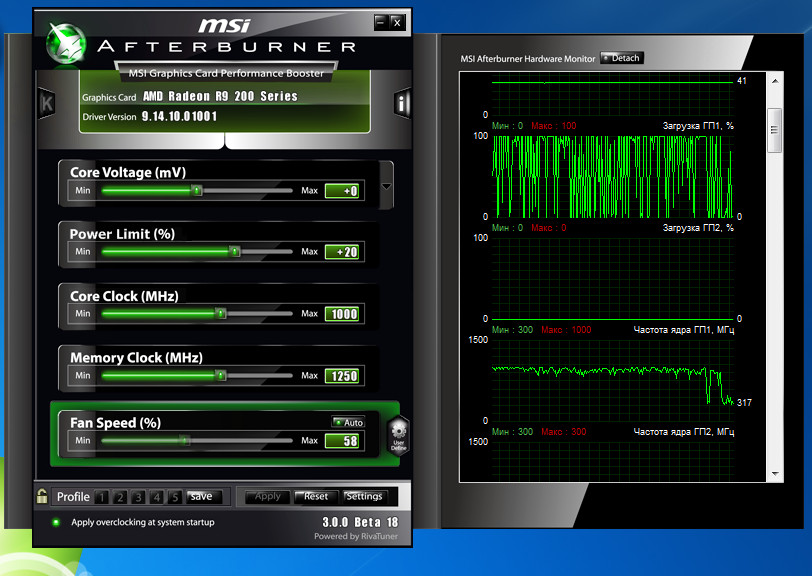Click the profile Save button
Image resolution: width=812 pixels, height=576 pixels.
(204, 497)
